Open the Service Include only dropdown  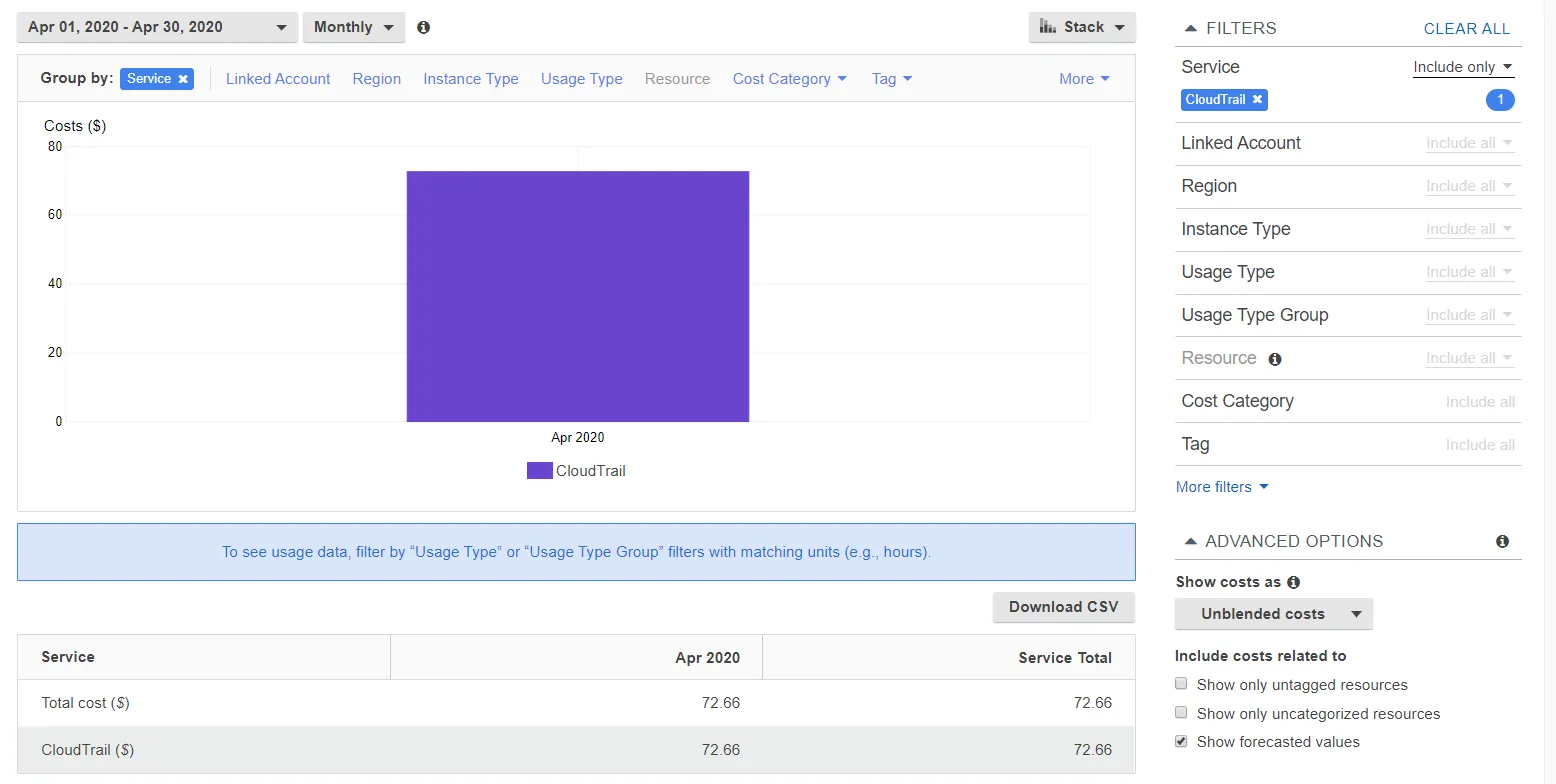coord(1463,67)
